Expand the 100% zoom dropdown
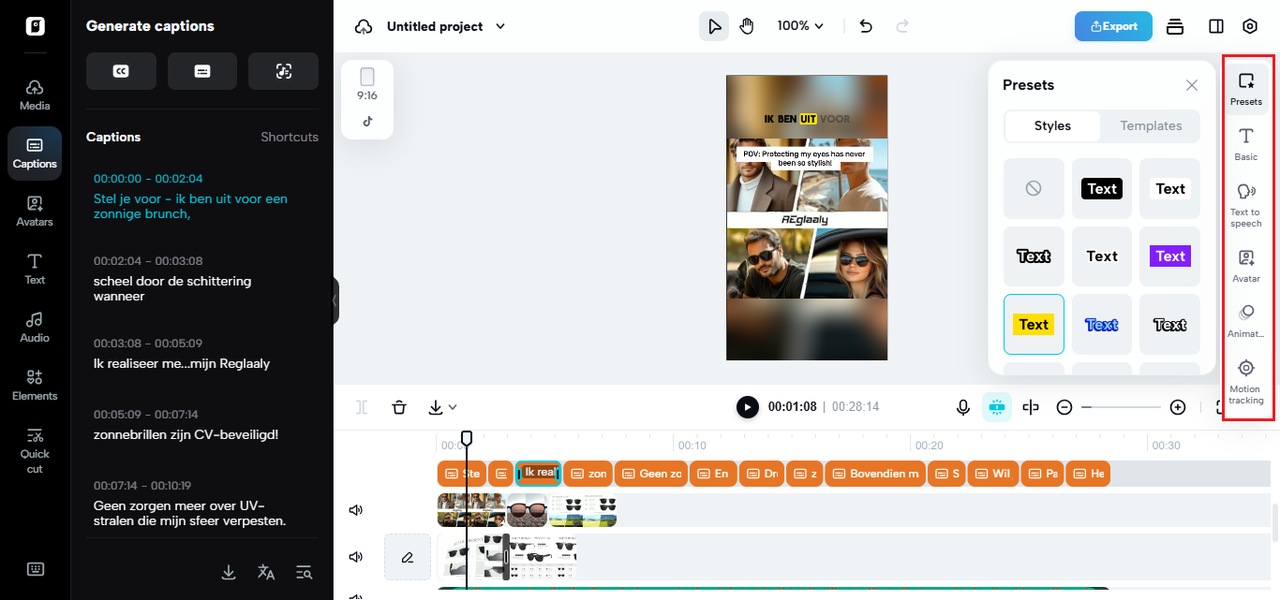The width and height of the screenshot is (1280, 600). [801, 26]
